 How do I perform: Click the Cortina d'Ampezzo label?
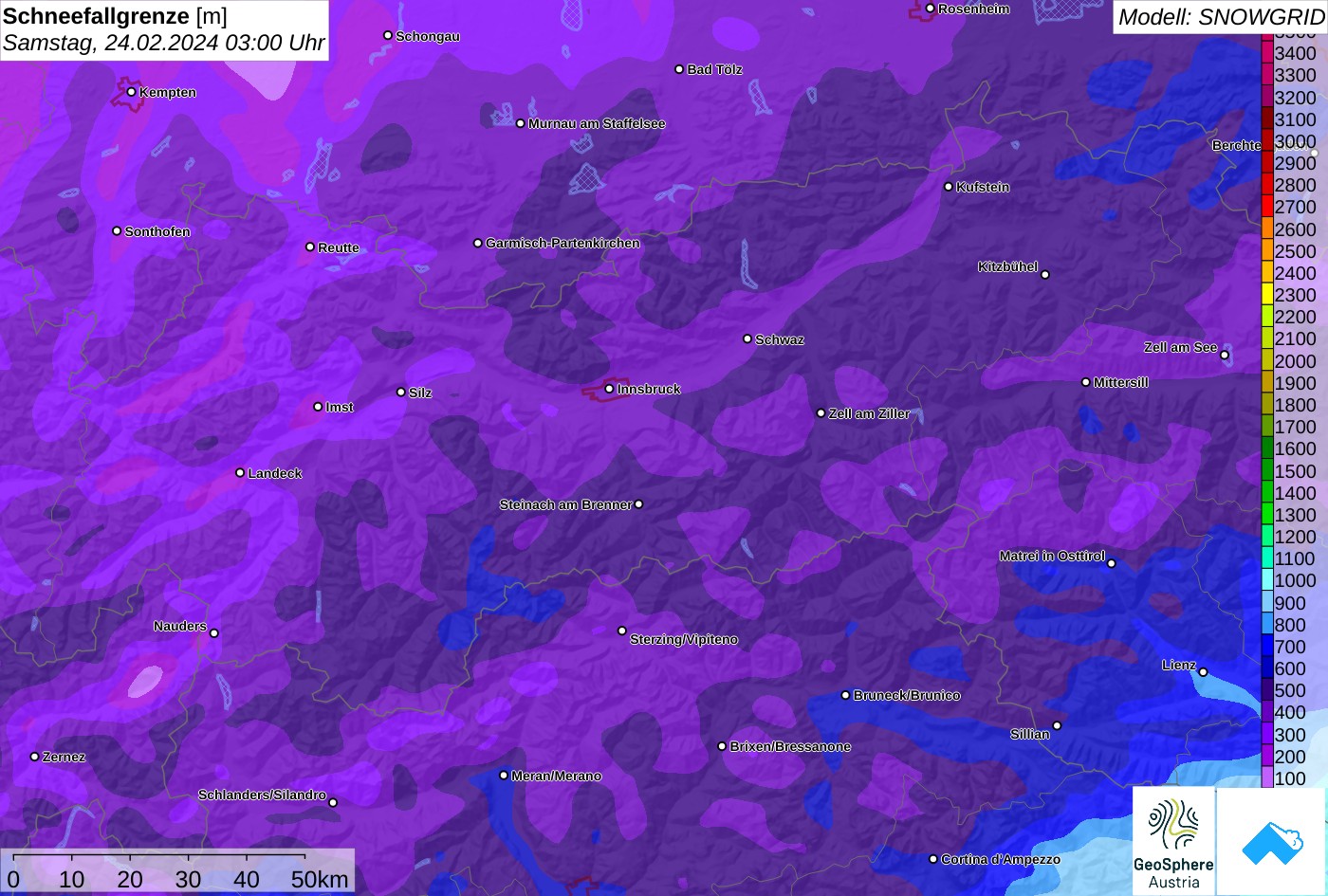[x=1000, y=859]
